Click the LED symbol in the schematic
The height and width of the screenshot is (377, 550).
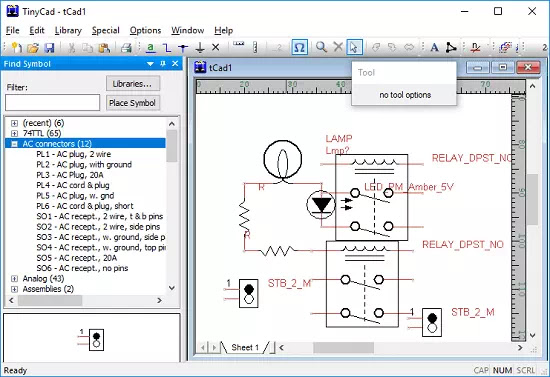[321, 205]
